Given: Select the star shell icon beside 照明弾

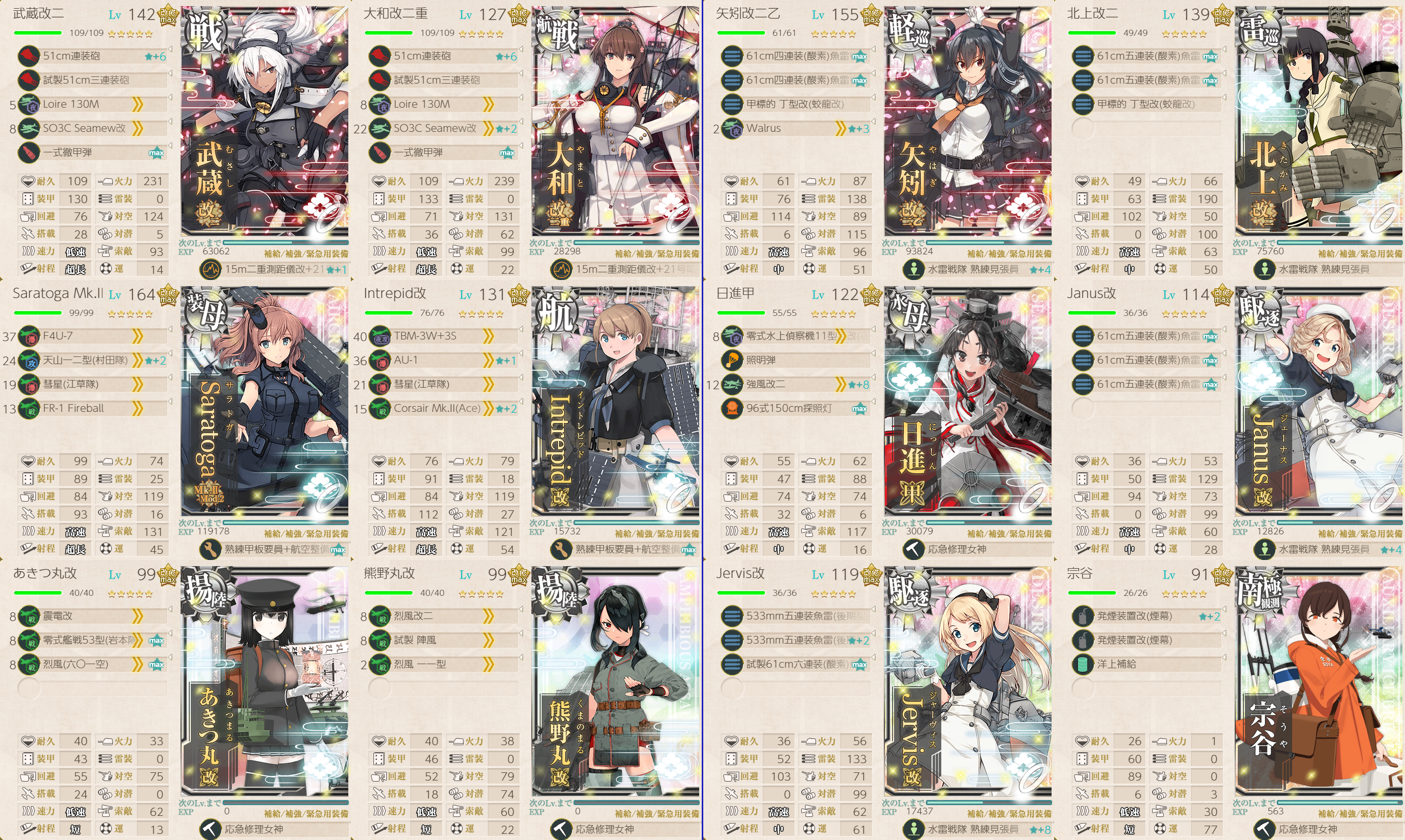Looking at the screenshot, I should 732,360.
